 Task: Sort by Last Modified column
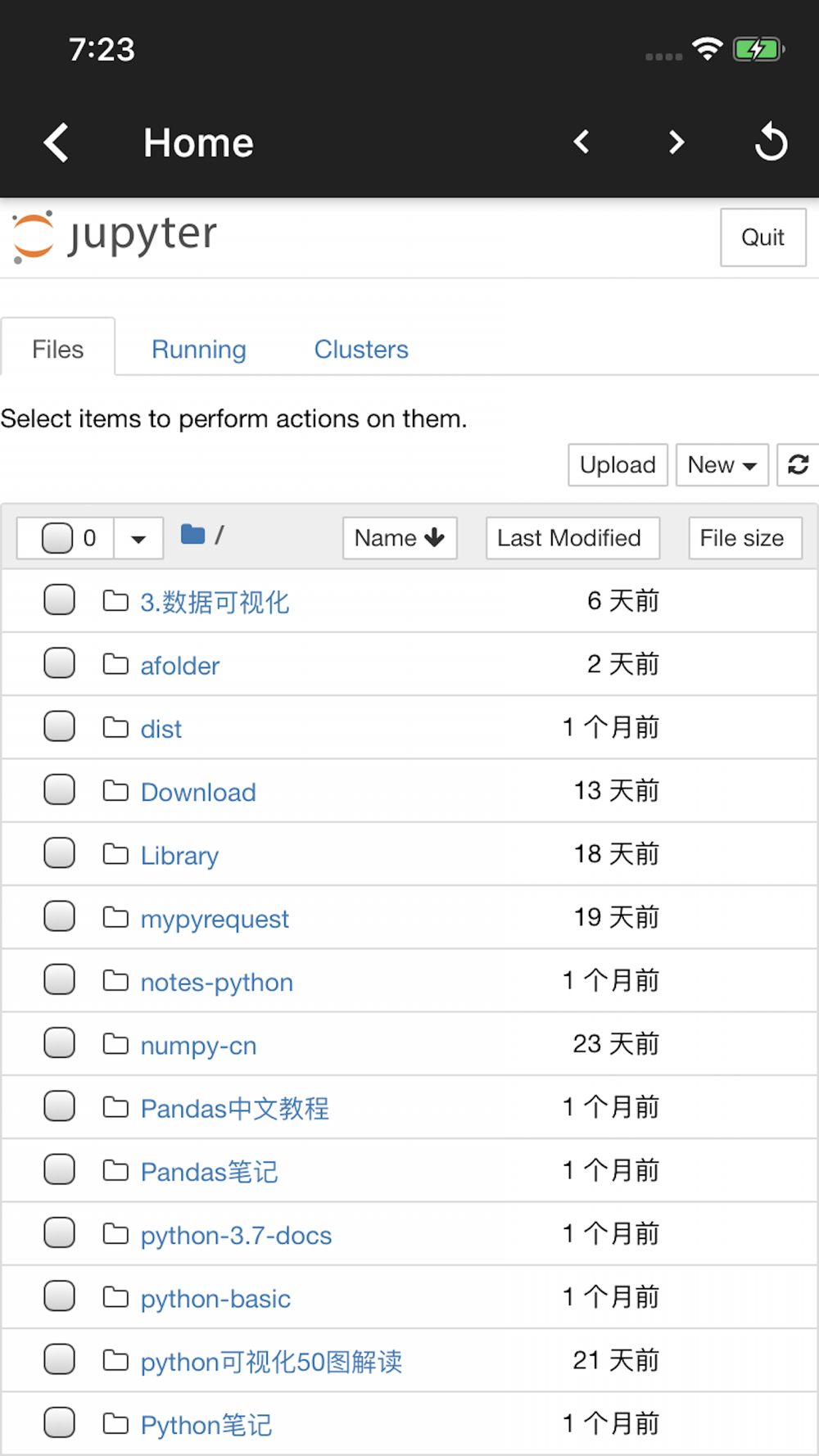point(572,538)
